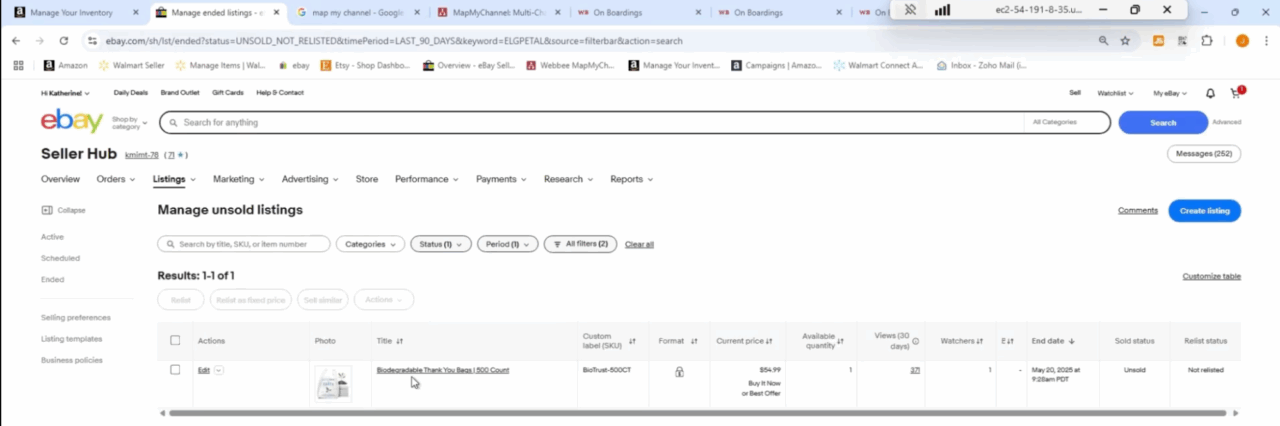
Task: Open the Marketing menu in Seller Hub
Action: point(238,179)
